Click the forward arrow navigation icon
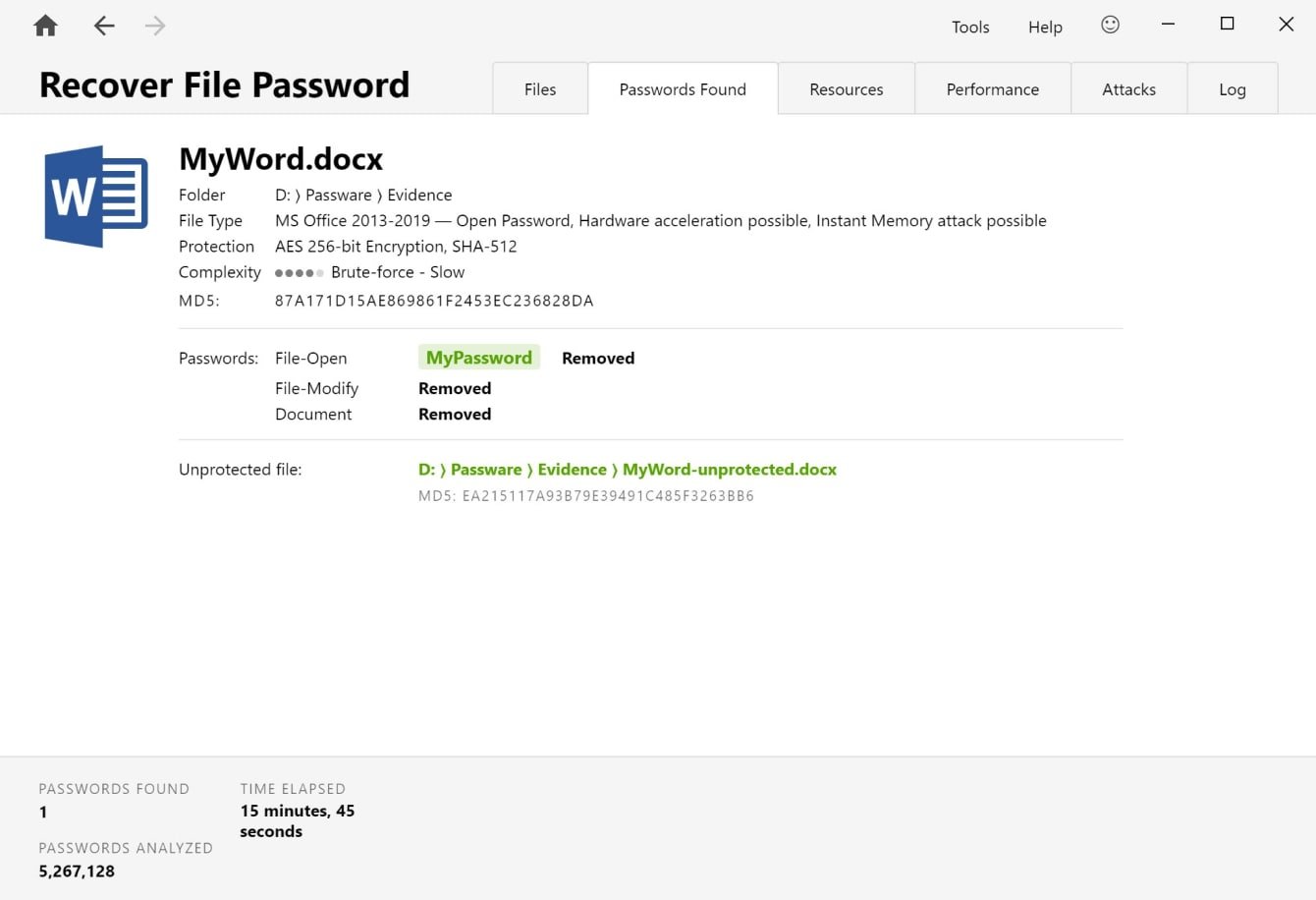The image size is (1316, 900). coord(155,27)
